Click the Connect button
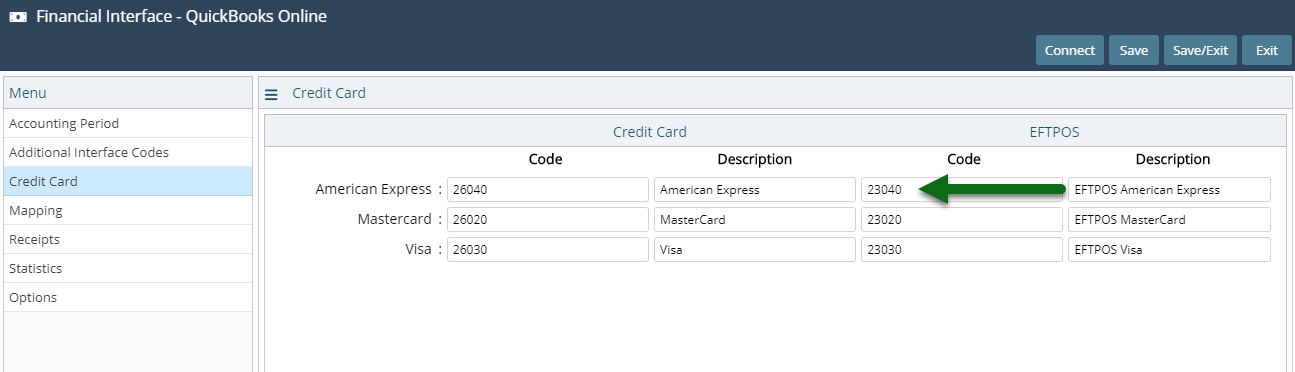Image resolution: width=1295 pixels, height=372 pixels. click(1070, 50)
